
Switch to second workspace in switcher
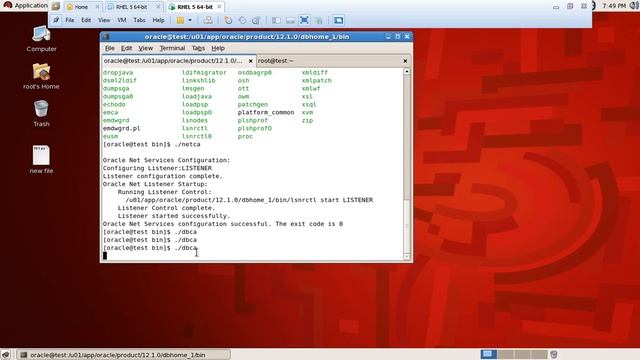tap(505, 354)
